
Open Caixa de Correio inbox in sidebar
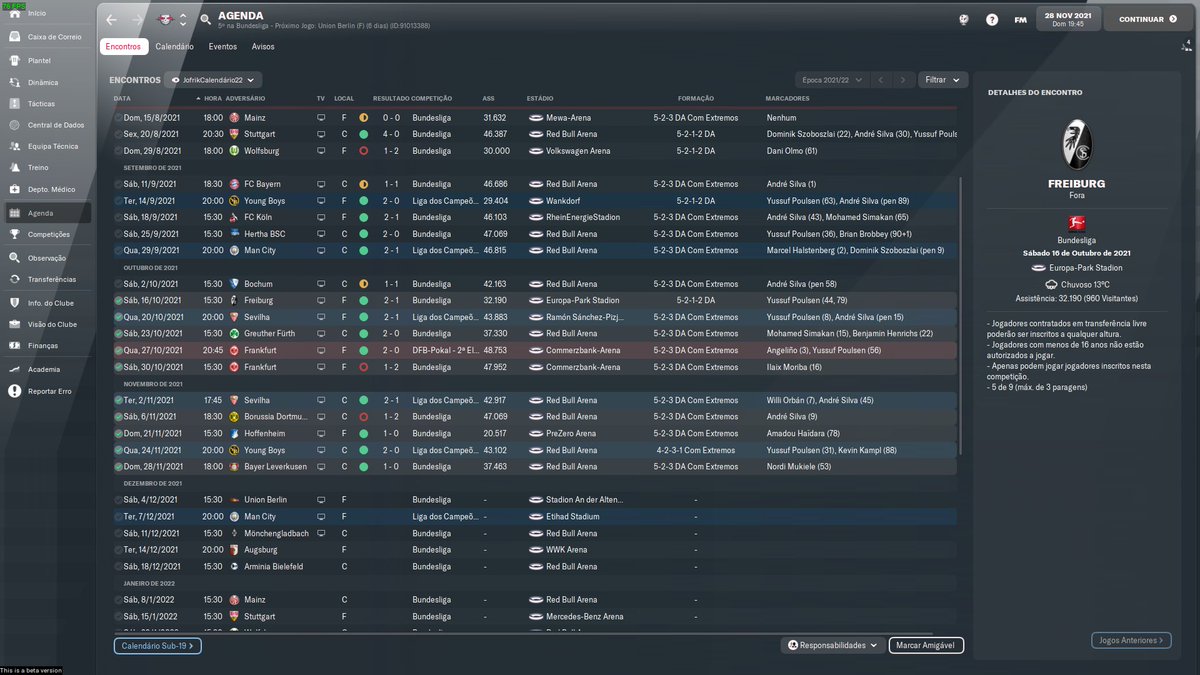point(46,37)
